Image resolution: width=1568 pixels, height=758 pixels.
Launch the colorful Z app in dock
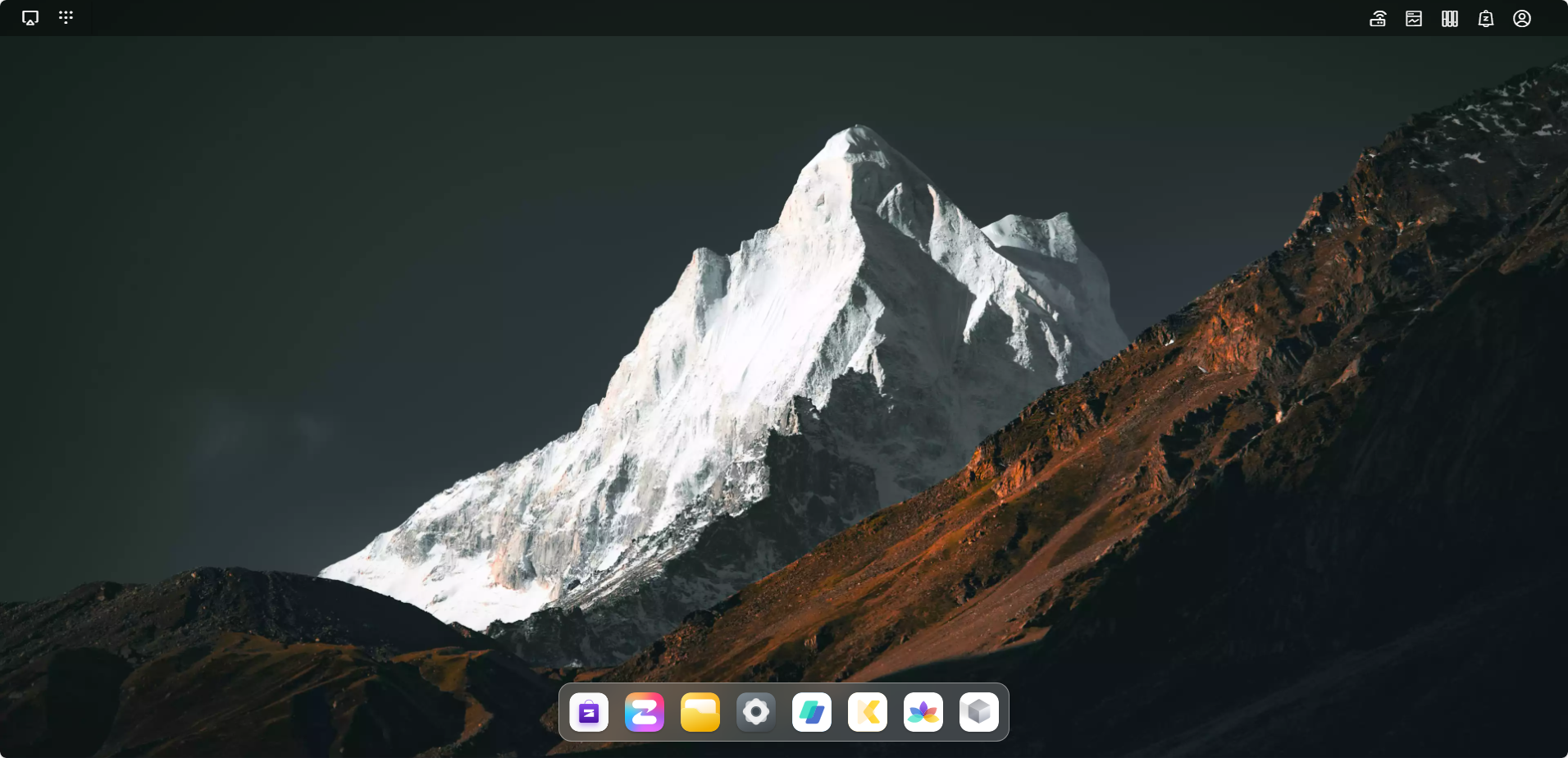pyautogui.click(x=645, y=712)
